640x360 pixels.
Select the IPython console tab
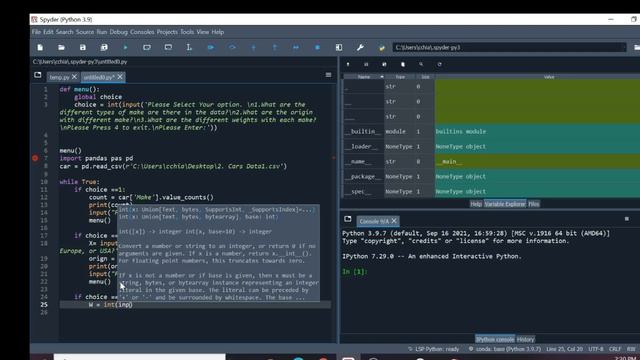point(495,339)
